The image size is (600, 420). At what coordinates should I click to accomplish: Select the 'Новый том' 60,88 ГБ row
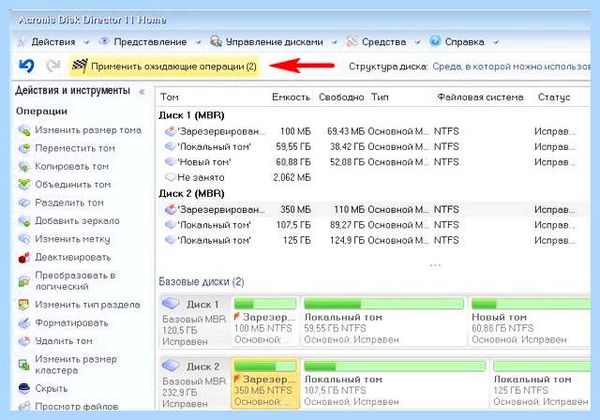click(x=373, y=162)
